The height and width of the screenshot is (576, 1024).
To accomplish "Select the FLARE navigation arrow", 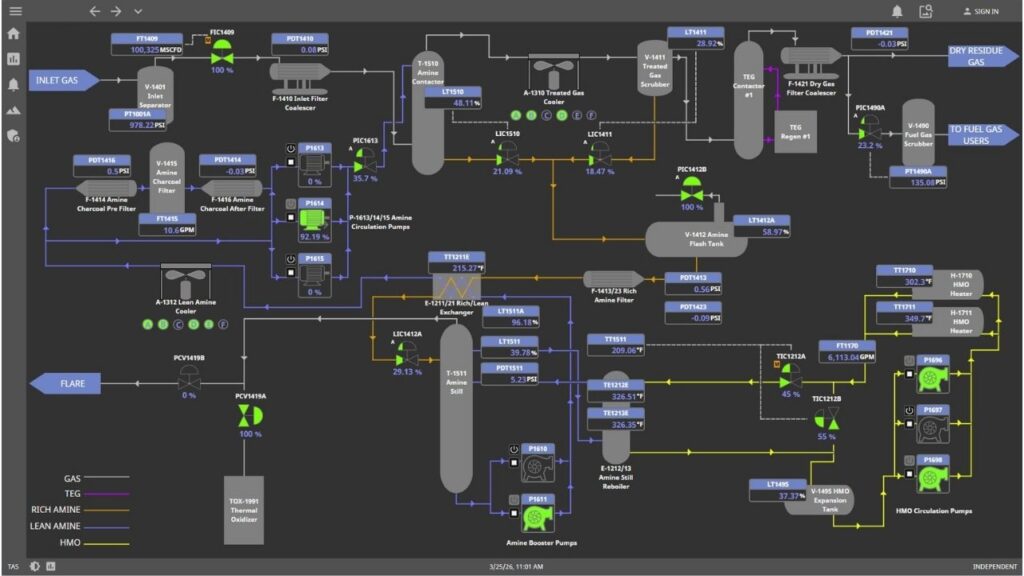I will [x=67, y=383].
